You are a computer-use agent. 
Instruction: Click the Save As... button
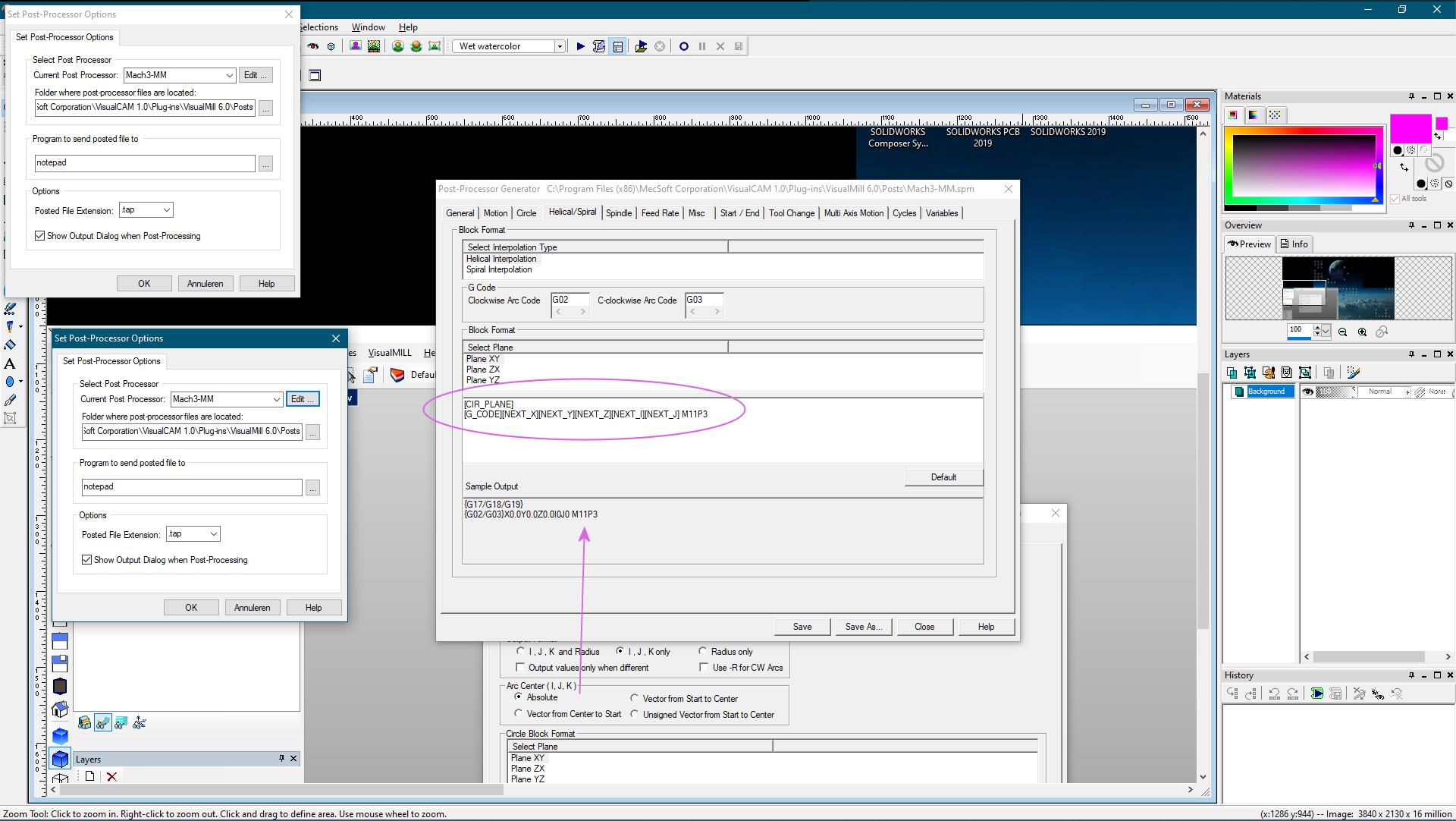pos(864,627)
